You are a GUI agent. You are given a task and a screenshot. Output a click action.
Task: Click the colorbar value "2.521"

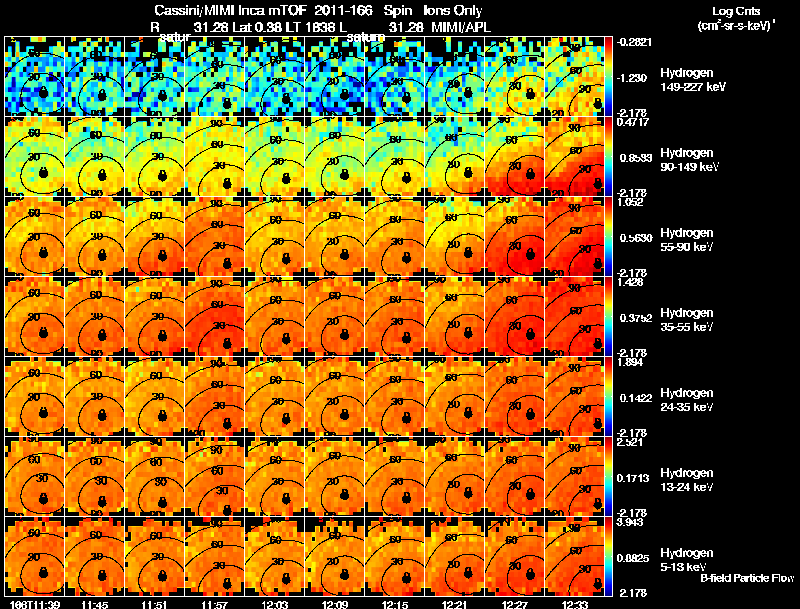click(631, 443)
